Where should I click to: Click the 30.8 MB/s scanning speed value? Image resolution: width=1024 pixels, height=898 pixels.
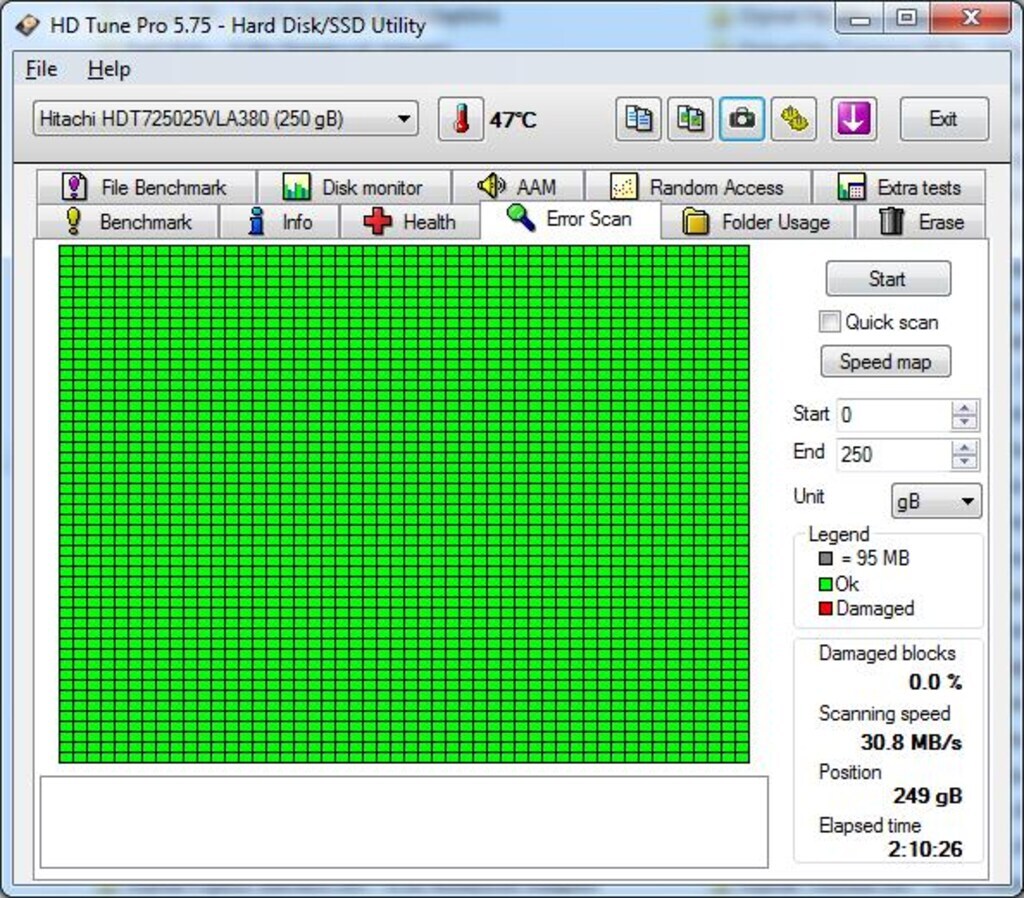(911, 743)
